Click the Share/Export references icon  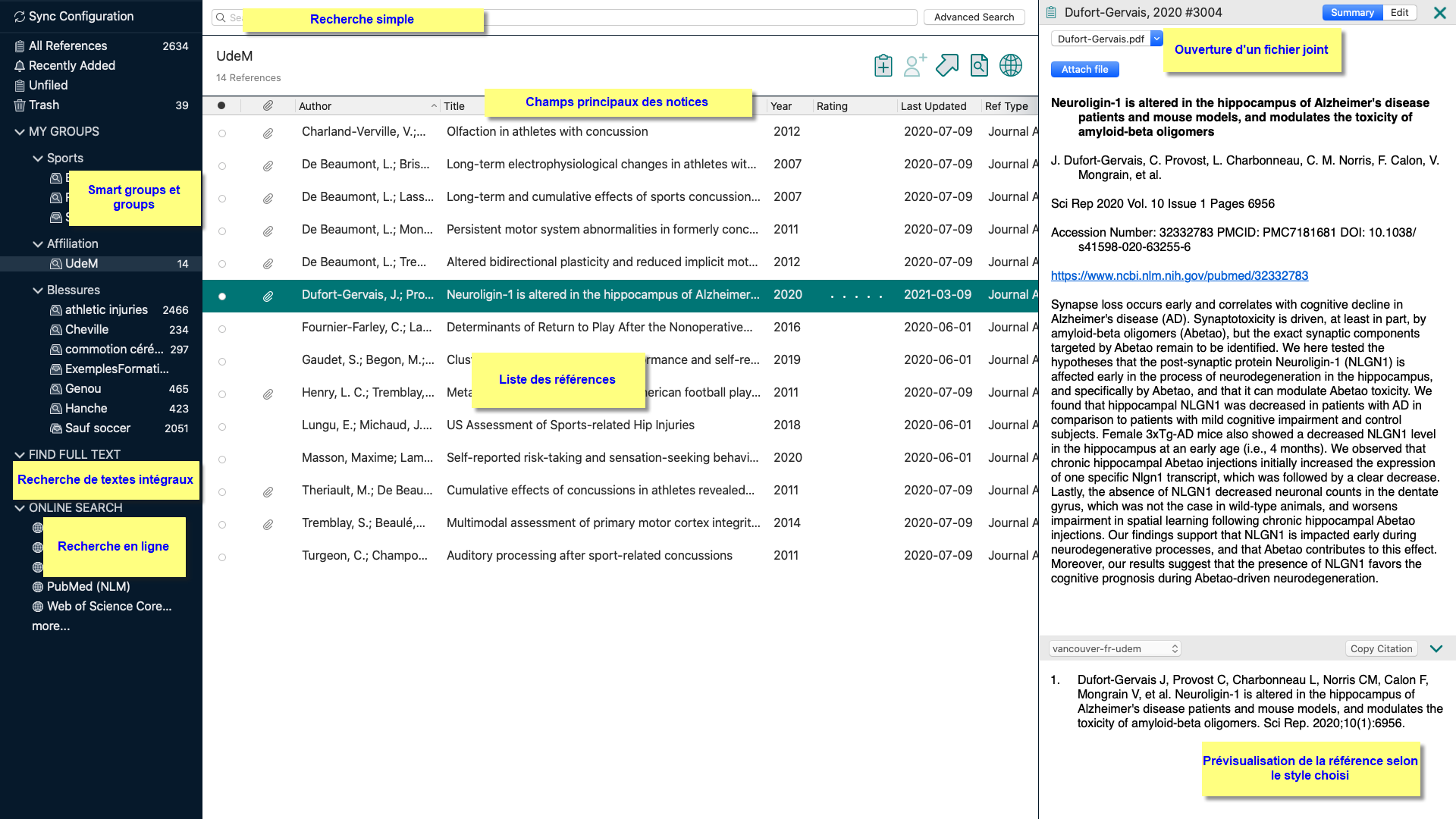(946, 65)
